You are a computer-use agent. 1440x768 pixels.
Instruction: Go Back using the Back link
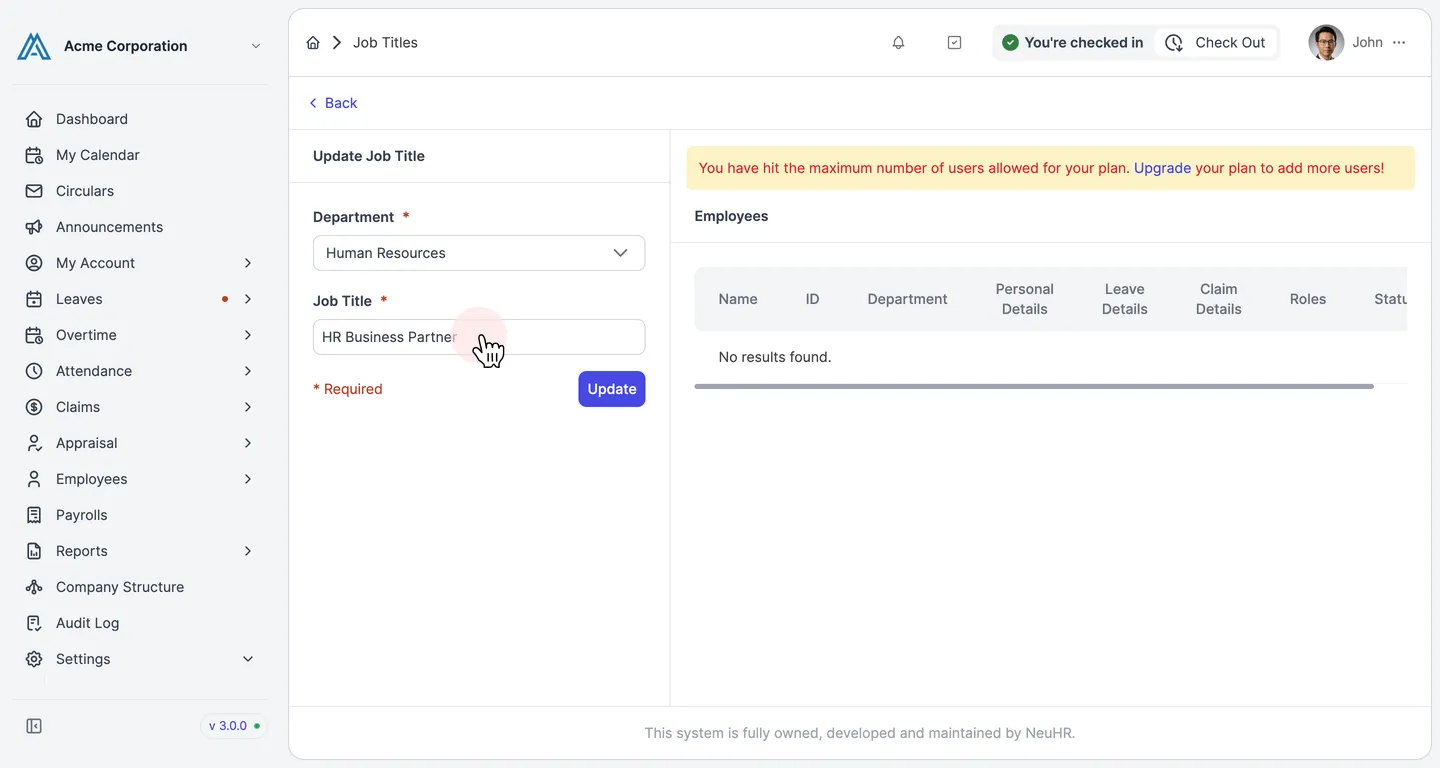tap(333, 103)
